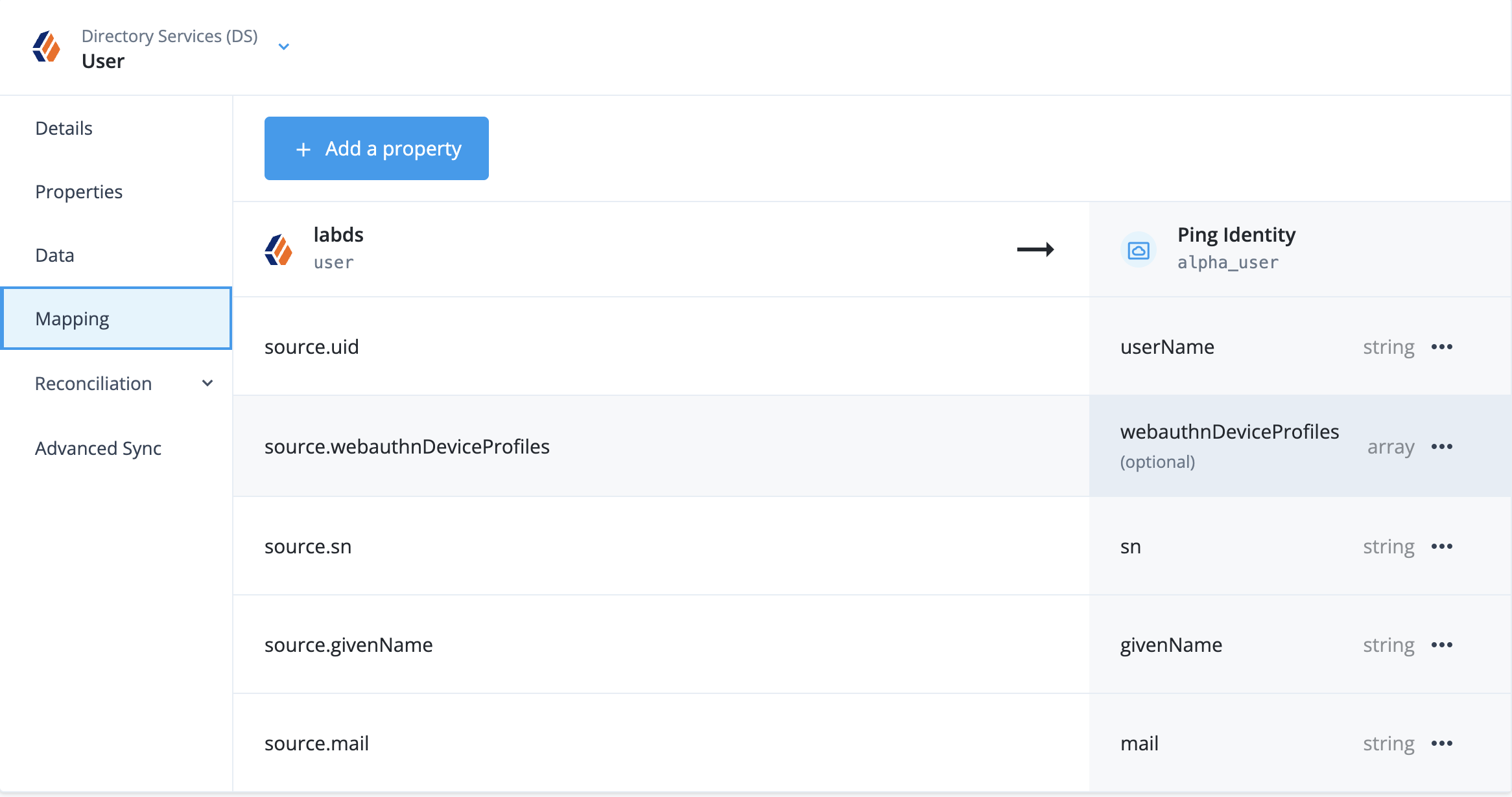Screen dimensions: 1512x797
Task: Open the webauthnDeviceProfiles row options ellipsis
Action: coord(1441,446)
